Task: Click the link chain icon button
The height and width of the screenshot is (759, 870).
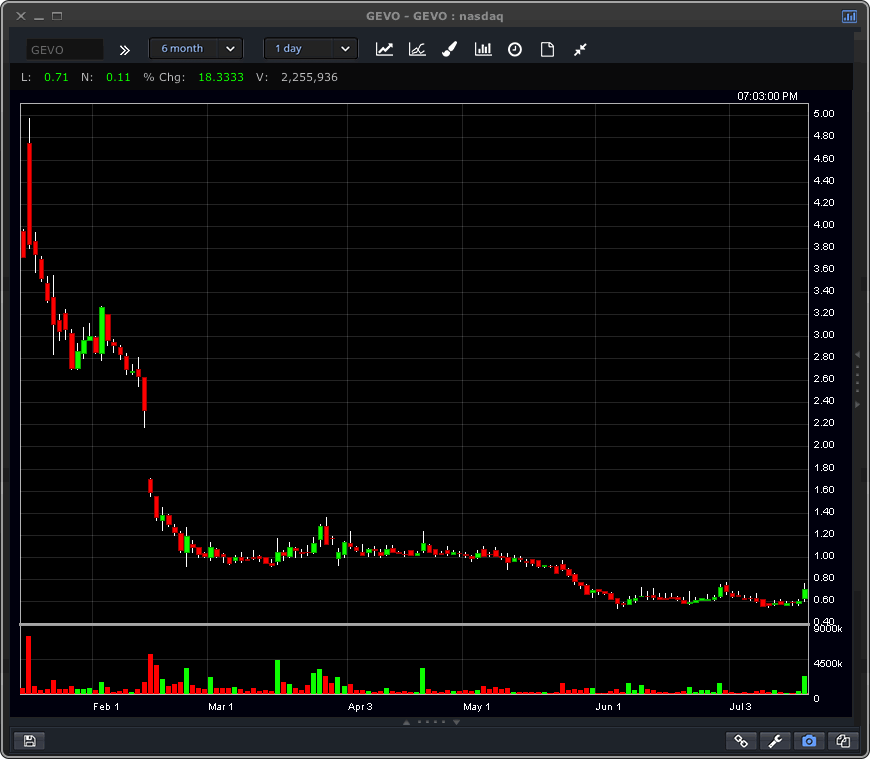Action: click(742, 741)
